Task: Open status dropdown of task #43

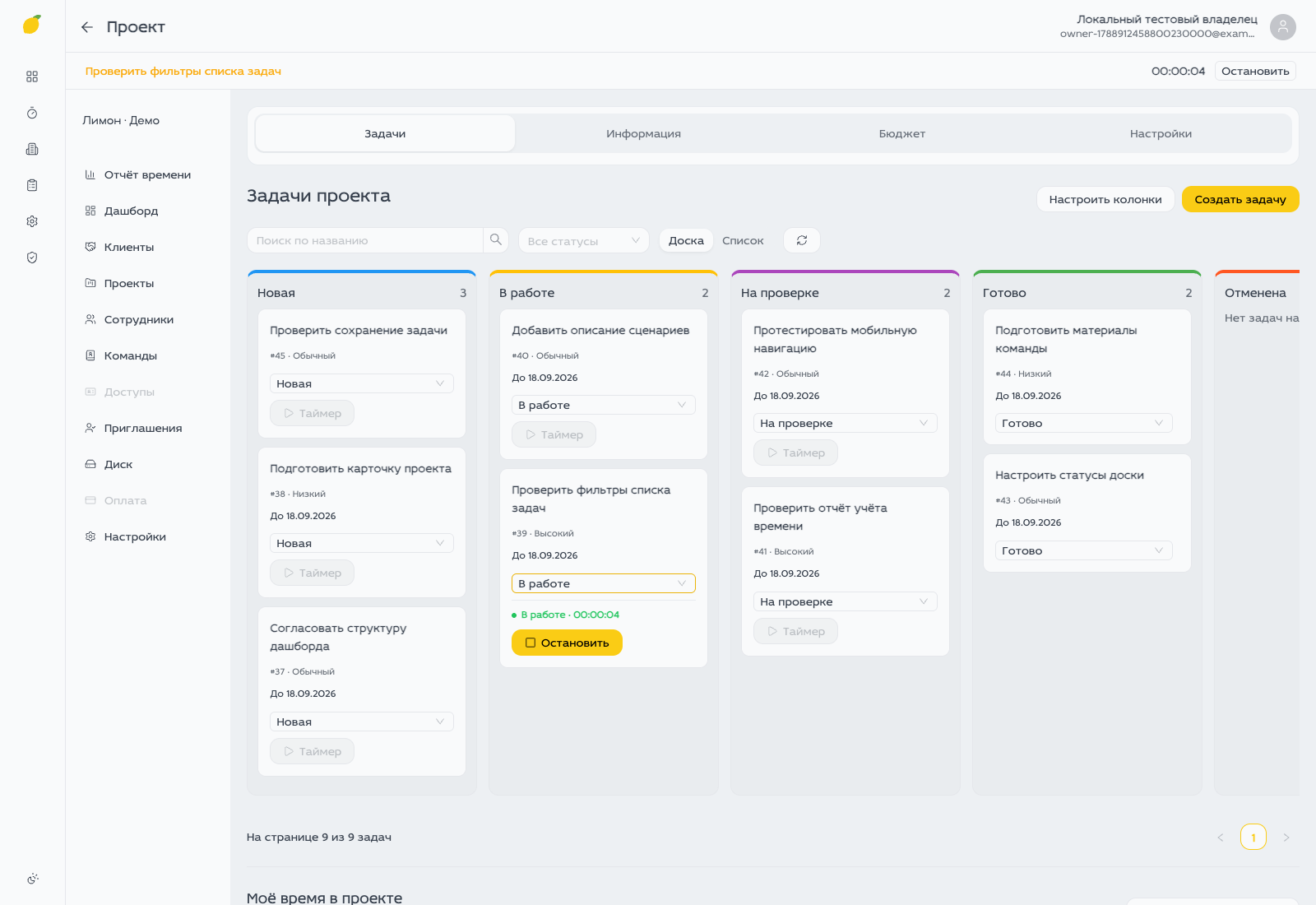Action: coord(1084,550)
